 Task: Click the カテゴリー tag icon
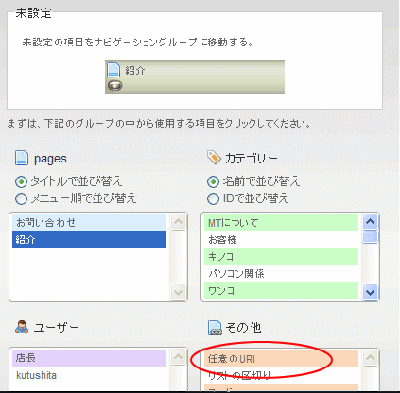point(214,157)
